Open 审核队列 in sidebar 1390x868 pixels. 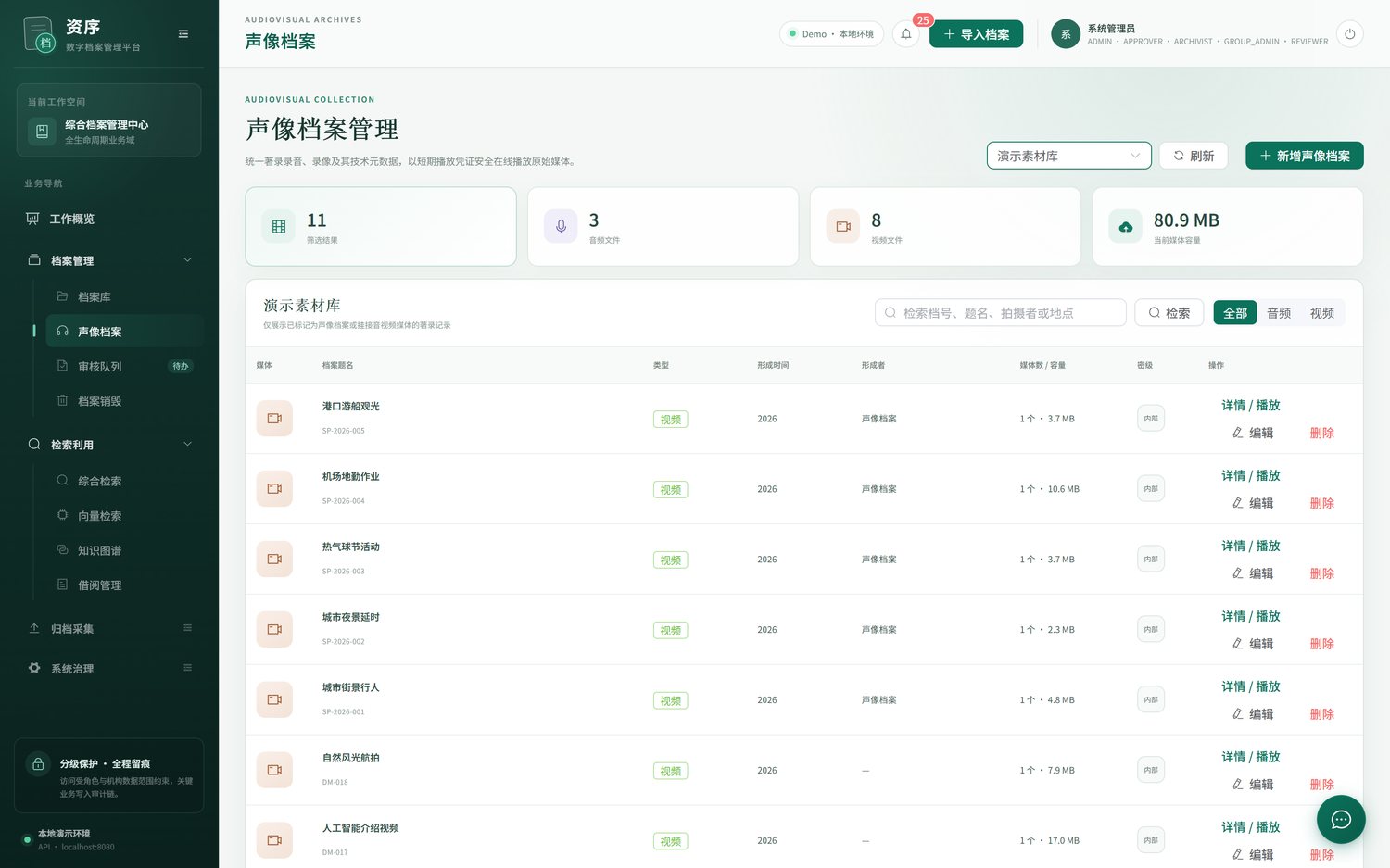pos(124,366)
